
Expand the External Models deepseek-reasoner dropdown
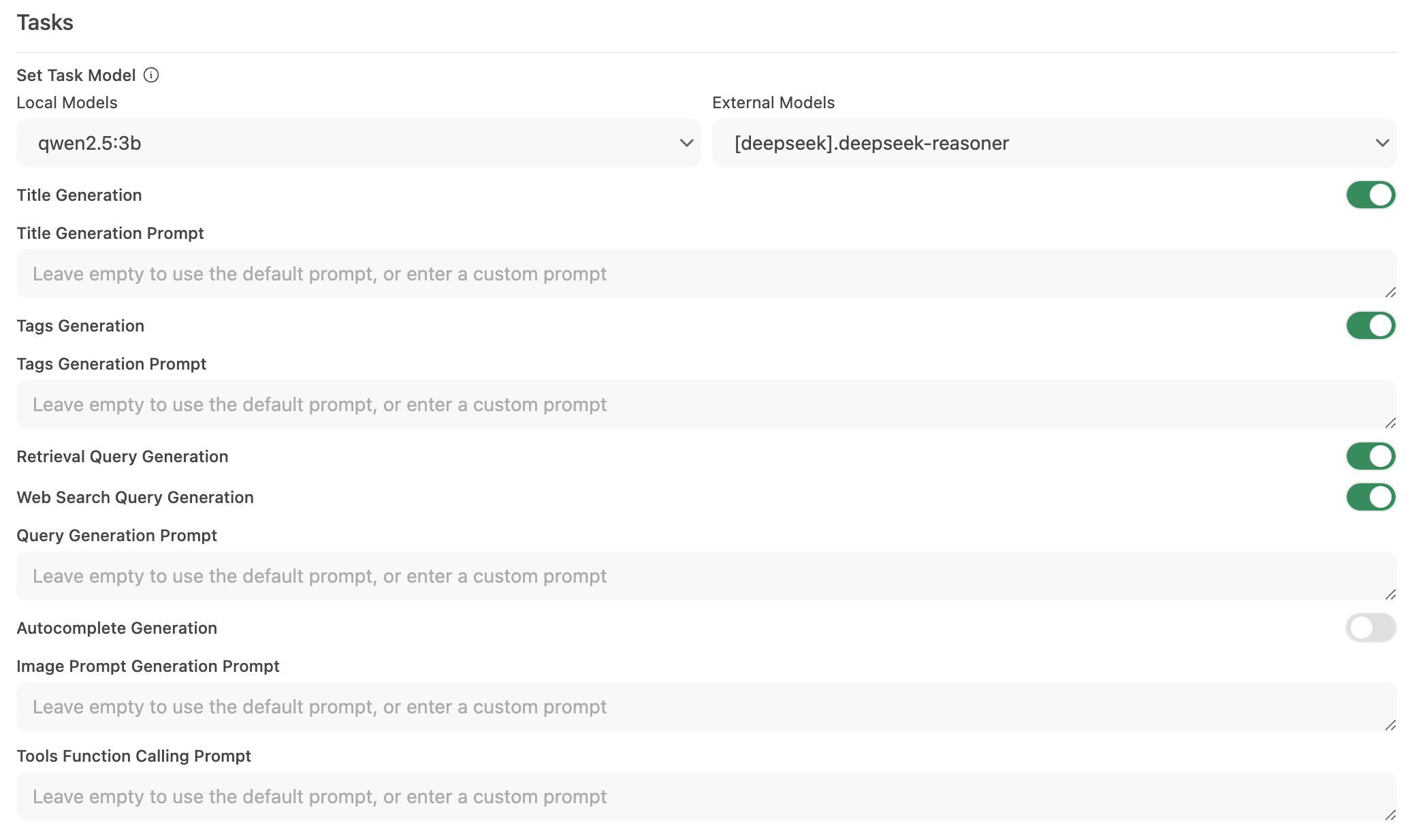(1054, 143)
